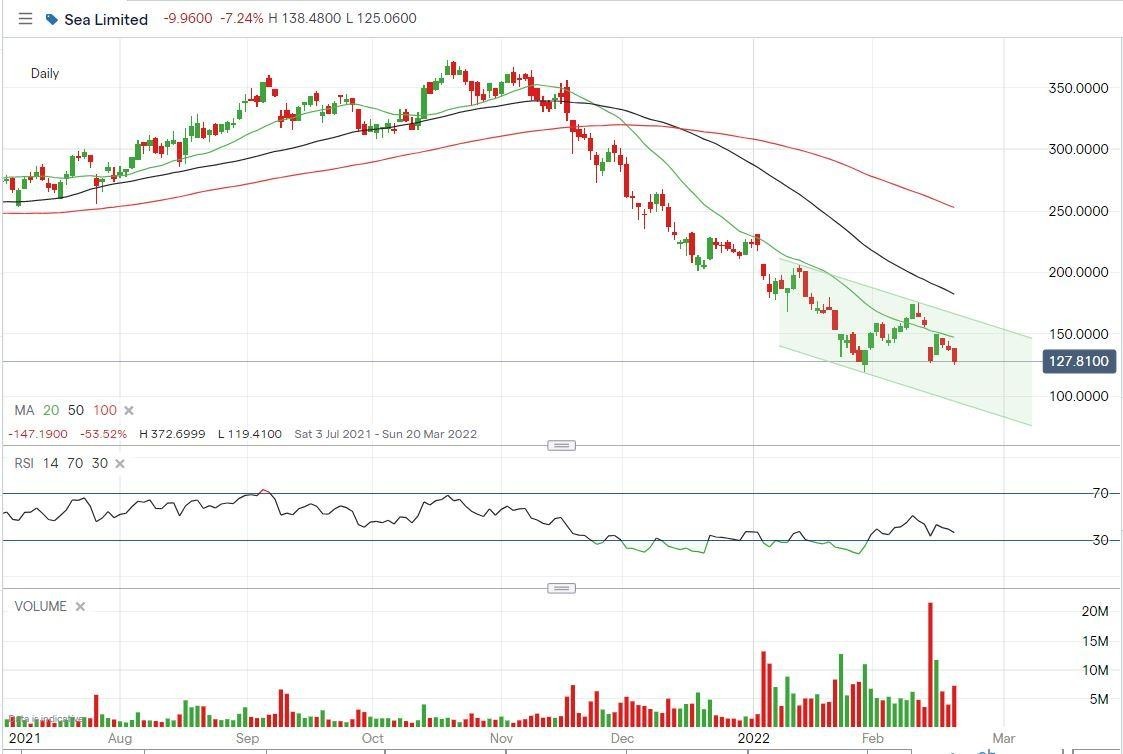Click the range low L 119.4100
Screen dimensions: 1123x754
pyautogui.click(x=250, y=434)
